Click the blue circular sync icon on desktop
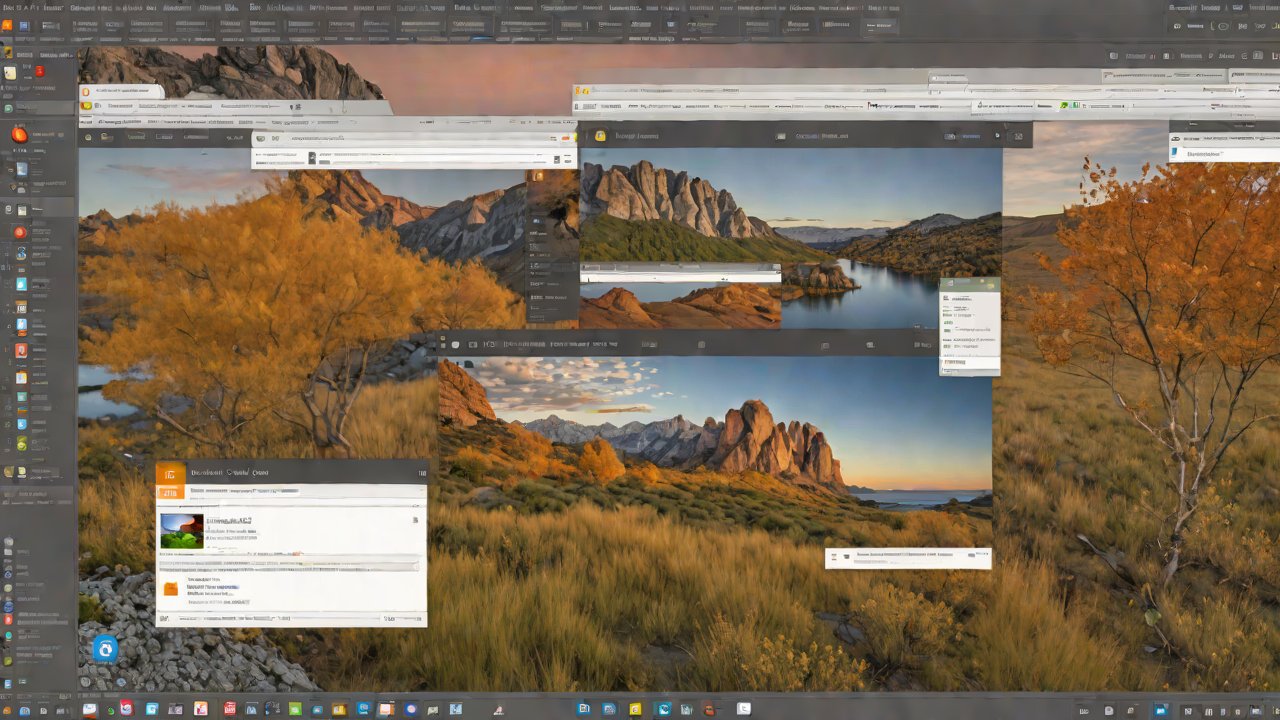 [105, 649]
